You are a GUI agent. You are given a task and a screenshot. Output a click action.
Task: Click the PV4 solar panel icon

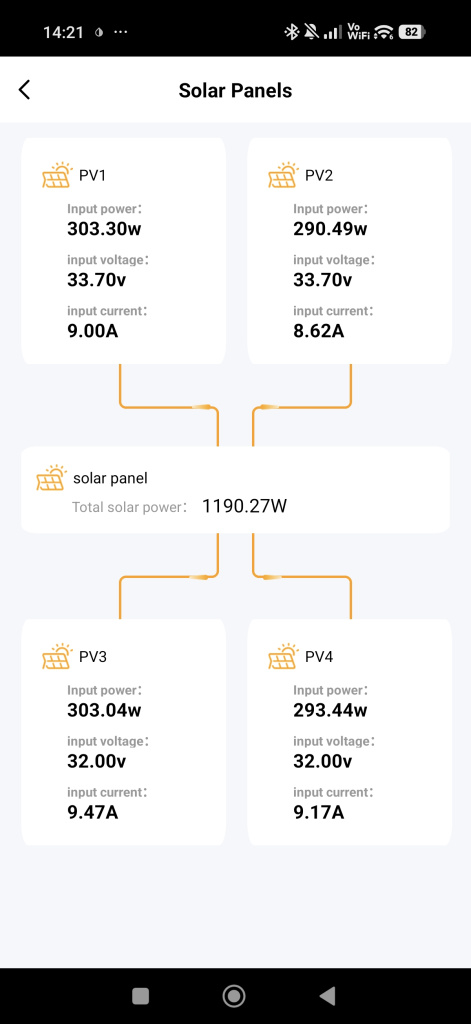282,656
